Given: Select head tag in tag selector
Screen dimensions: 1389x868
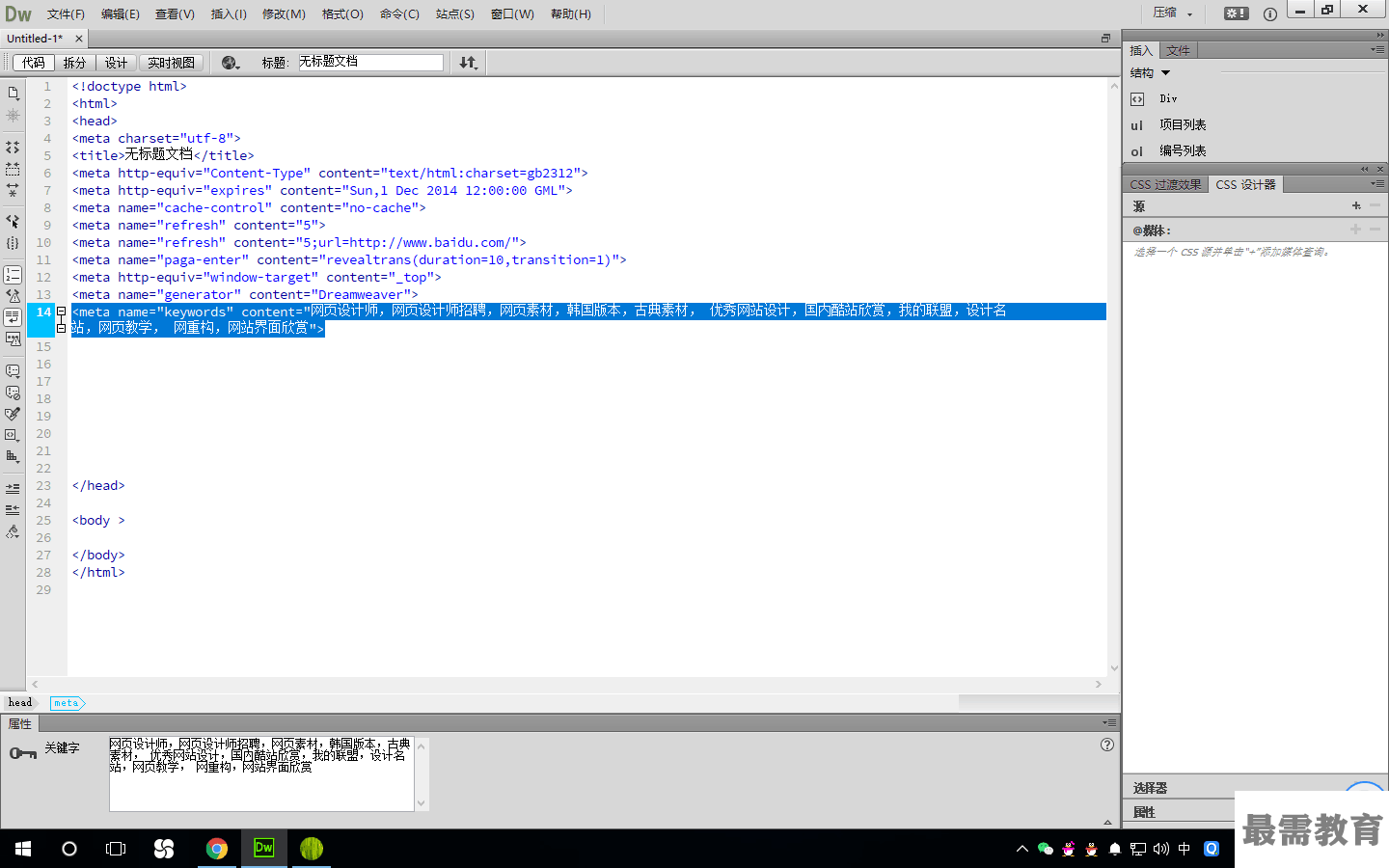Looking at the screenshot, I should click(20, 703).
